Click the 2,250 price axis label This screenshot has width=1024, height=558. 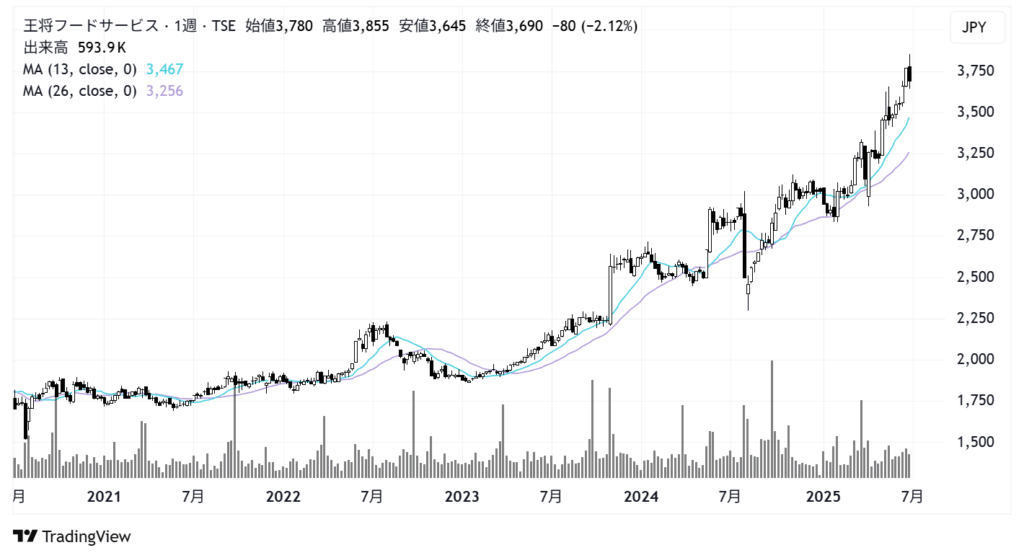(976, 318)
